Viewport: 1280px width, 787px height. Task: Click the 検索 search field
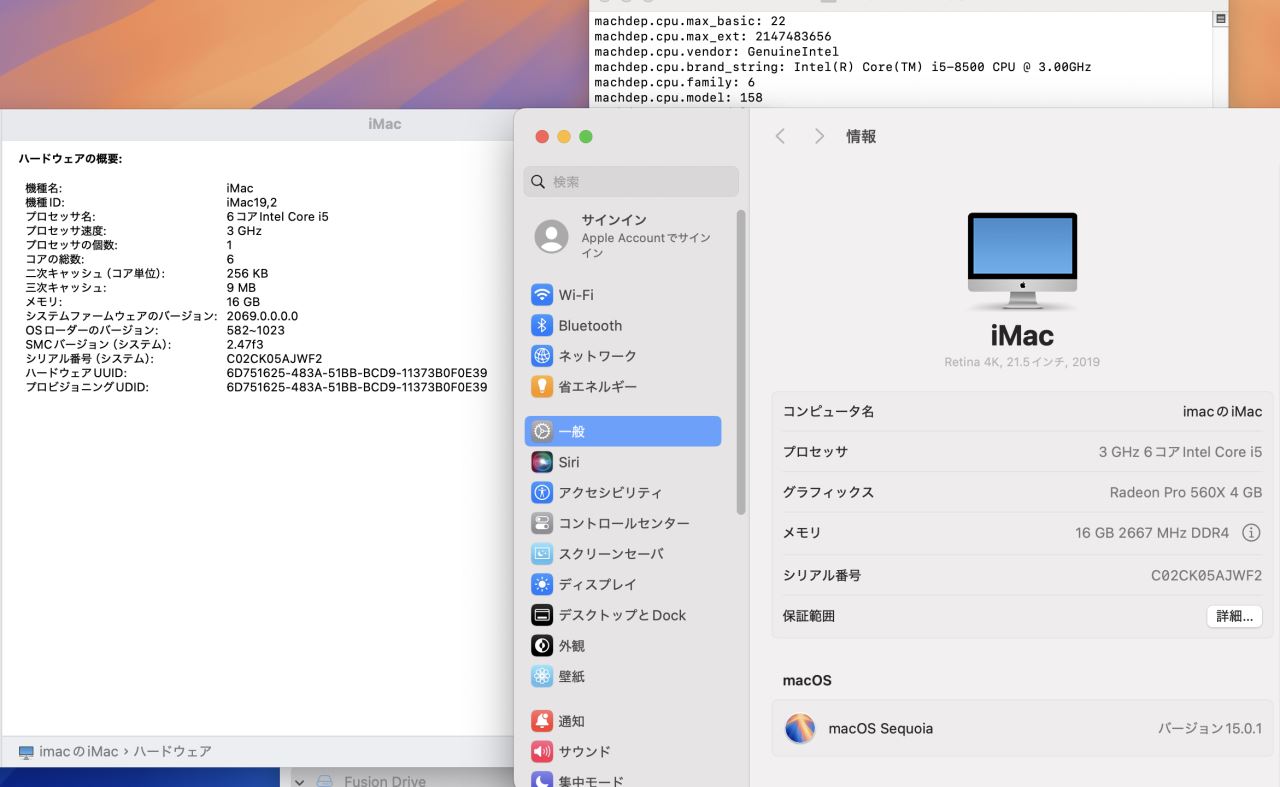(632, 182)
